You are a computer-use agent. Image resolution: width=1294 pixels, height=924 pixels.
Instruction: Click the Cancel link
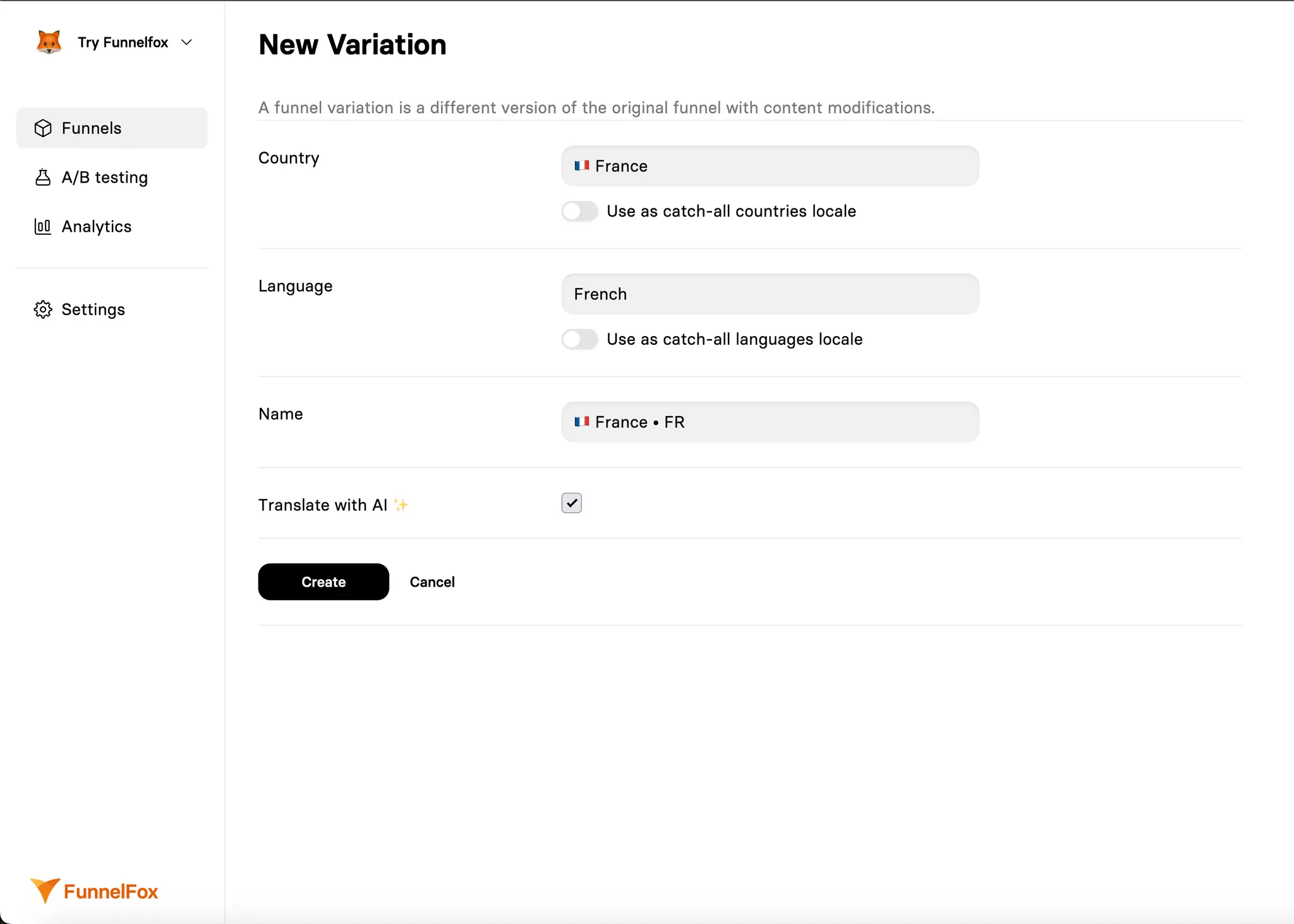click(x=432, y=582)
